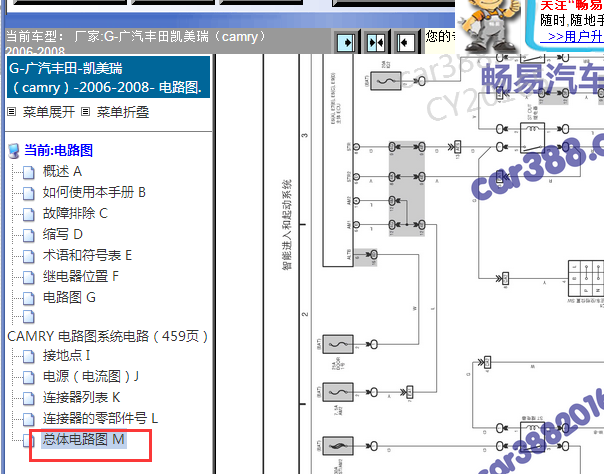
Task: Open 接地点 I entry
Action: 66,355
